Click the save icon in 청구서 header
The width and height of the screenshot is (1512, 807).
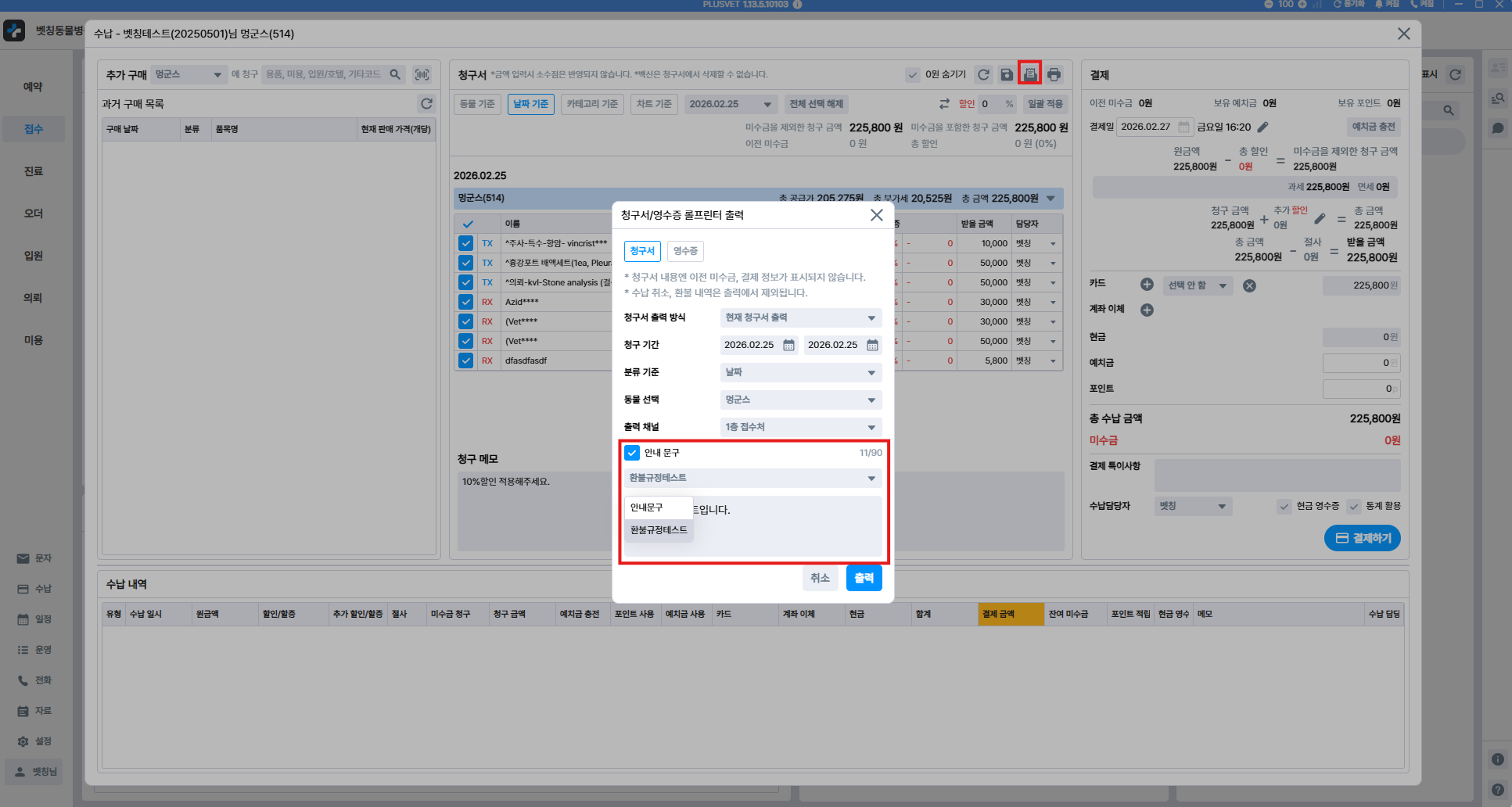pos(1007,74)
